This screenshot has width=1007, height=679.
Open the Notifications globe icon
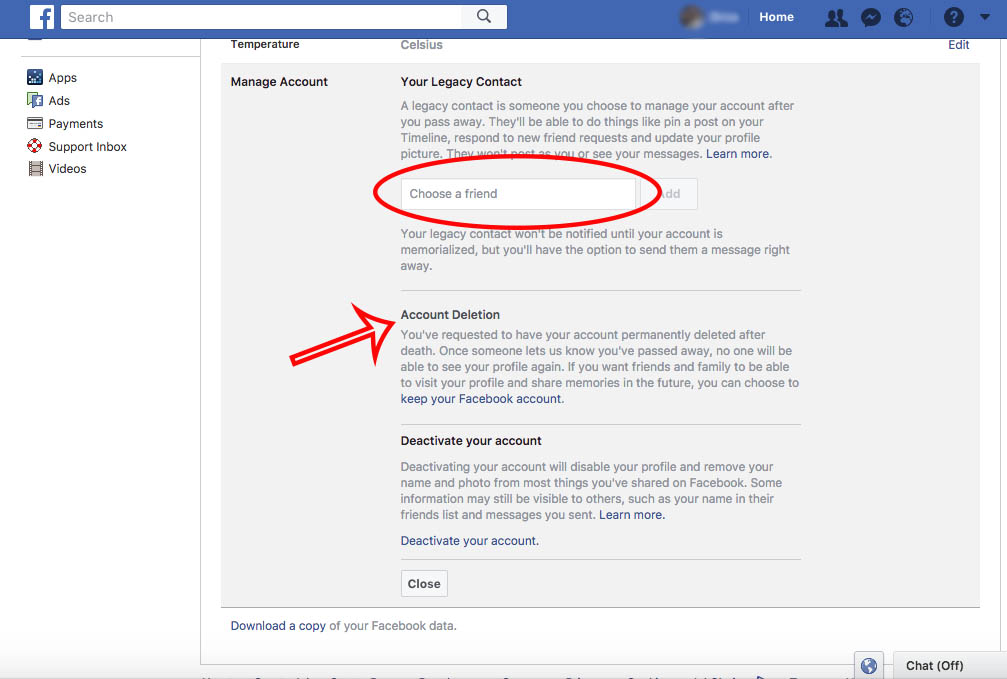(x=904, y=17)
